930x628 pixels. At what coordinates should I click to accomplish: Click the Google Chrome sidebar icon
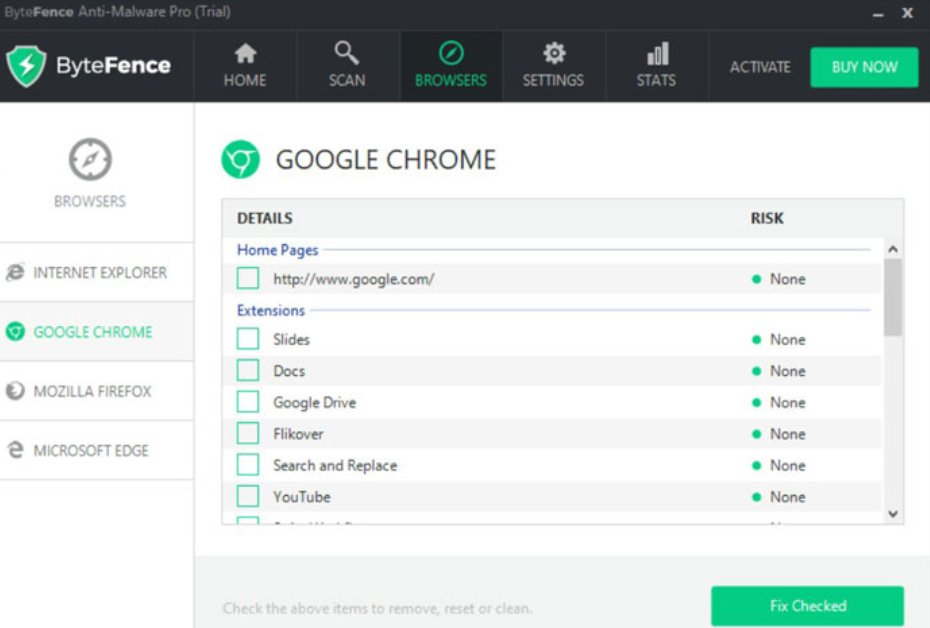[15, 331]
